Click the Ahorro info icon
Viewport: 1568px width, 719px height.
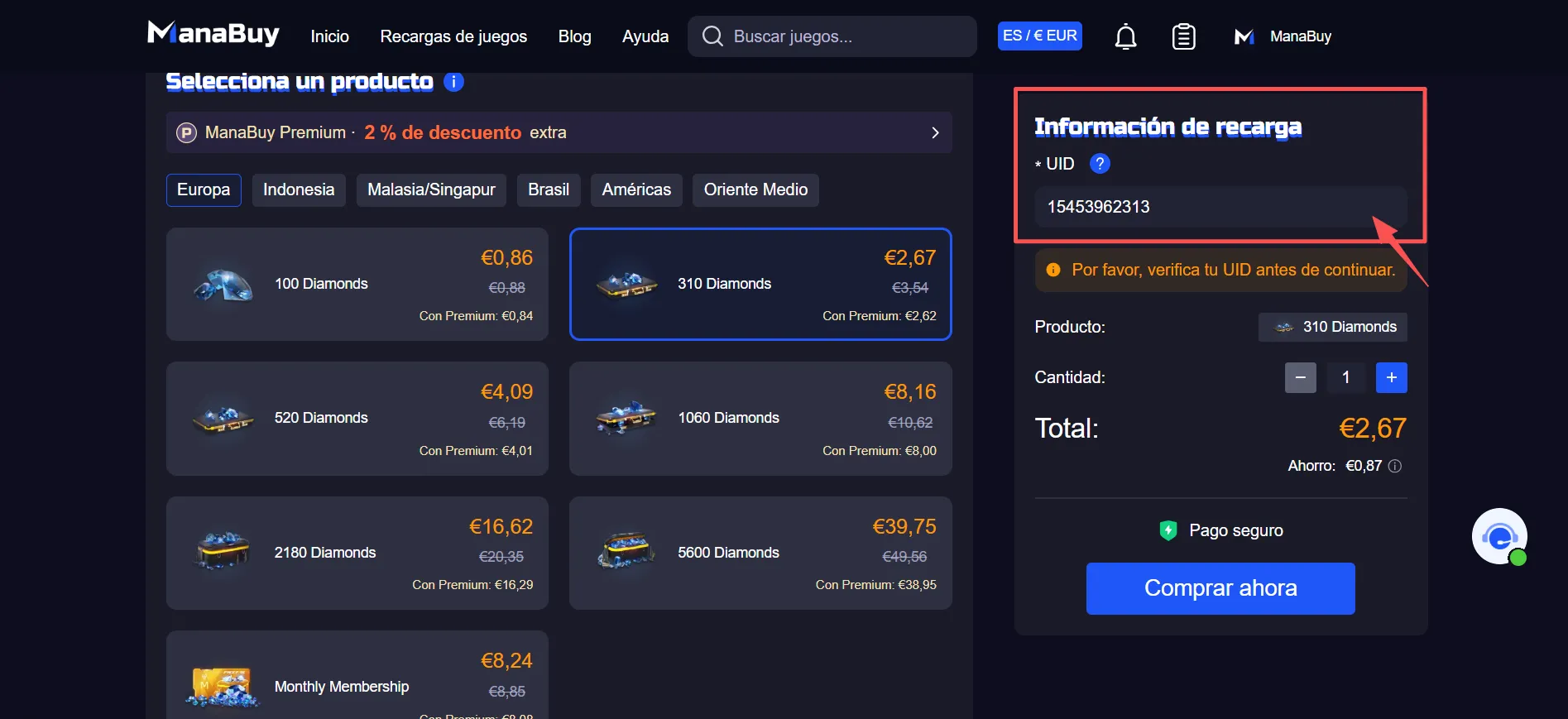pyautogui.click(x=1395, y=466)
